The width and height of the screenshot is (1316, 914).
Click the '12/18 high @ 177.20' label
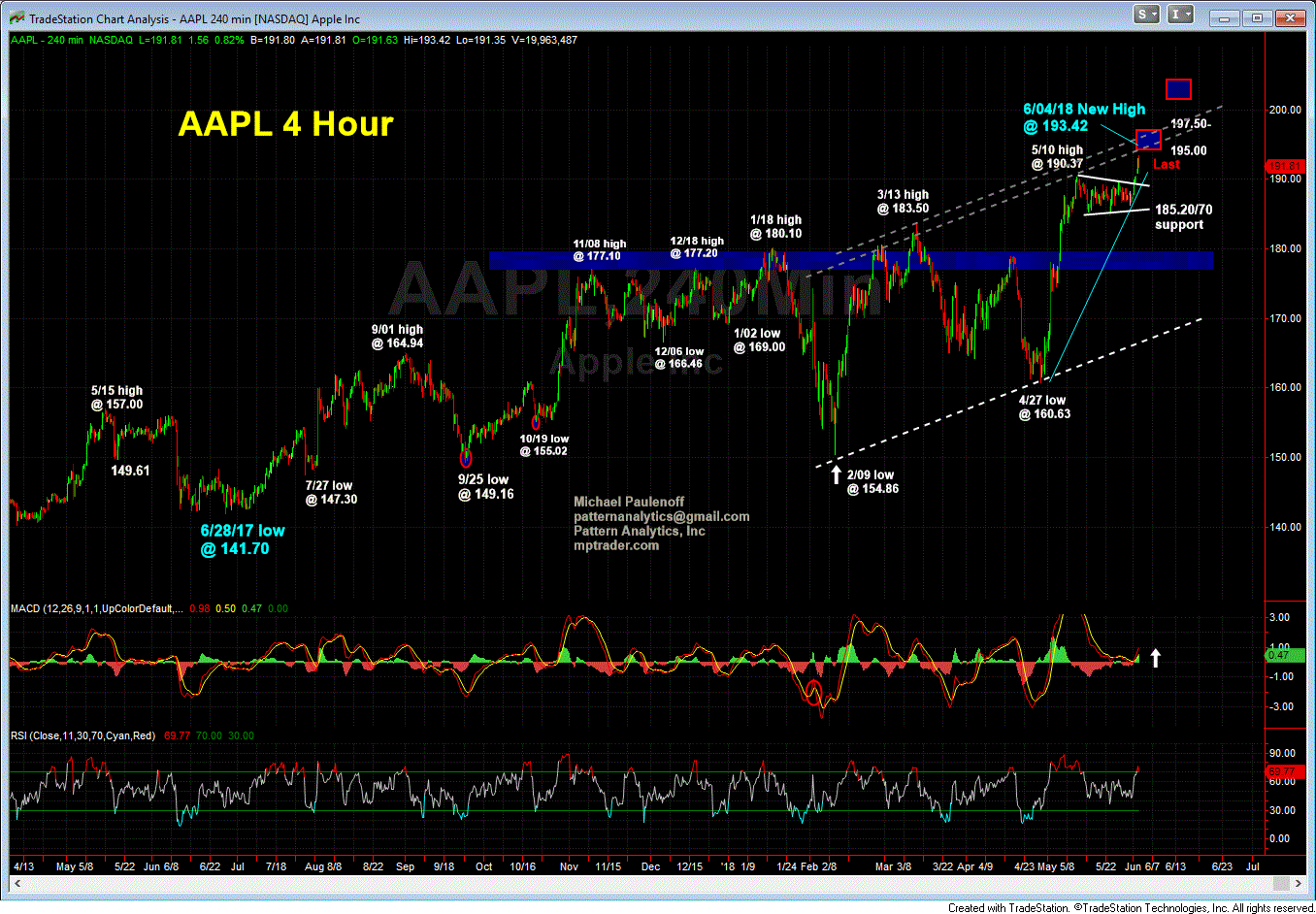pos(696,246)
